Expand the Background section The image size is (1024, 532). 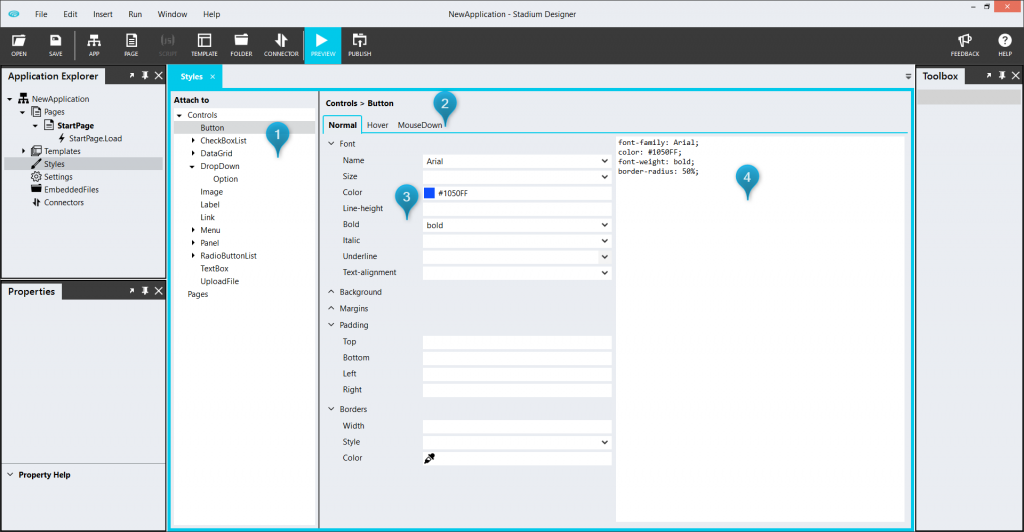pos(332,292)
